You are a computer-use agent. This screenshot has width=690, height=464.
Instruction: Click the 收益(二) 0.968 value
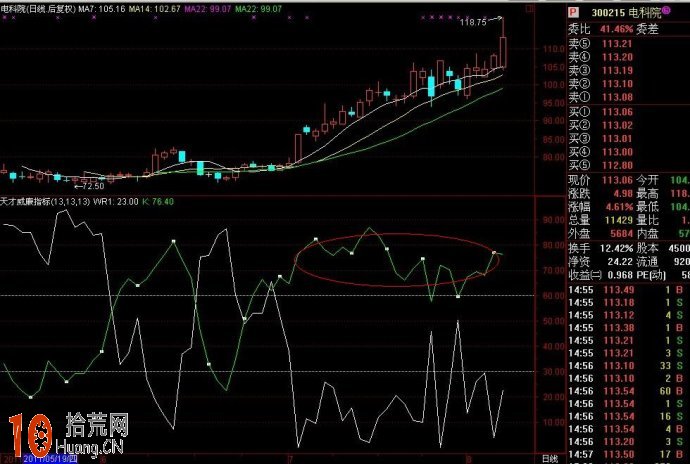(x=620, y=275)
